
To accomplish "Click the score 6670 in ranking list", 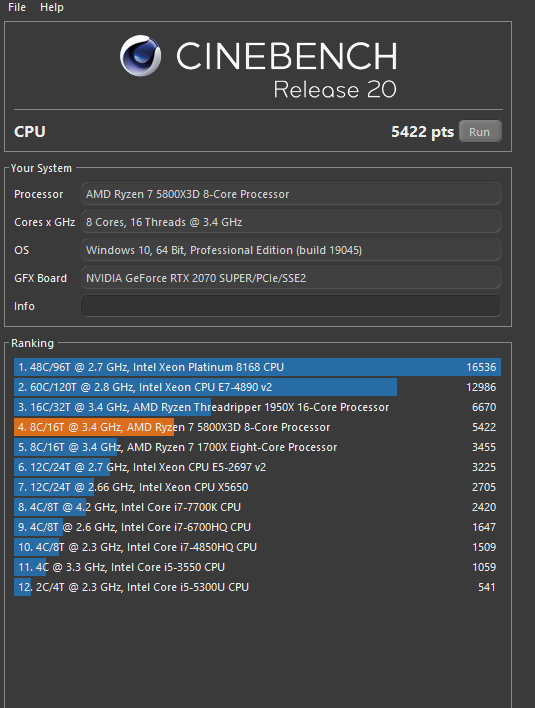I will point(484,407).
